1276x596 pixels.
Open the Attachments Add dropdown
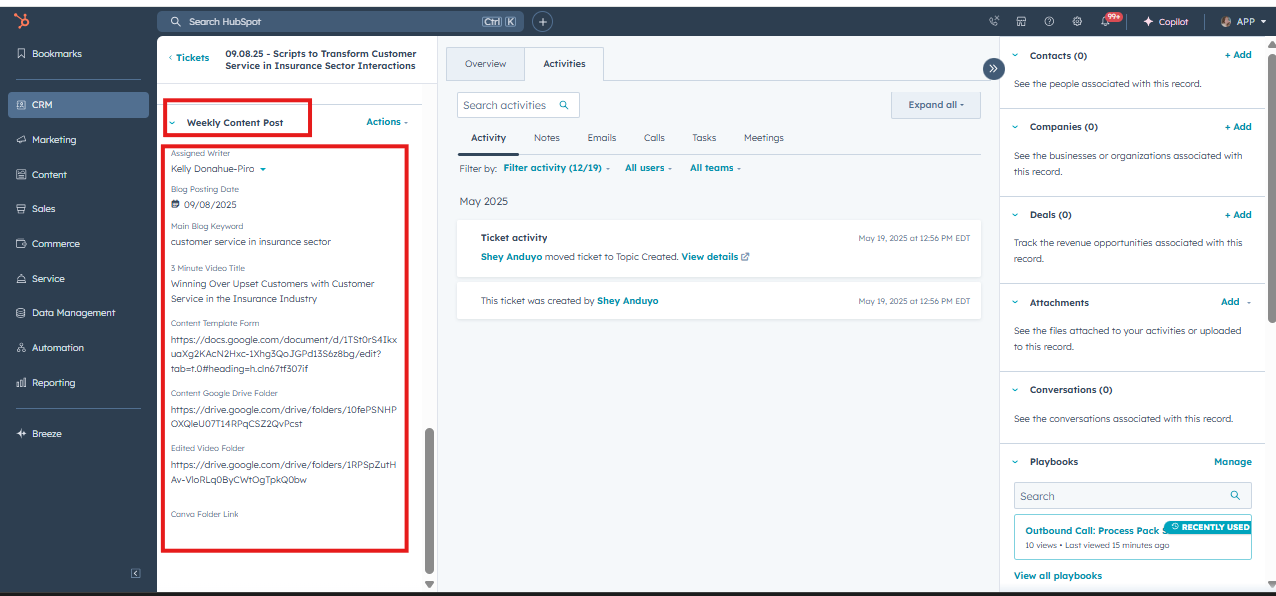pos(1236,302)
